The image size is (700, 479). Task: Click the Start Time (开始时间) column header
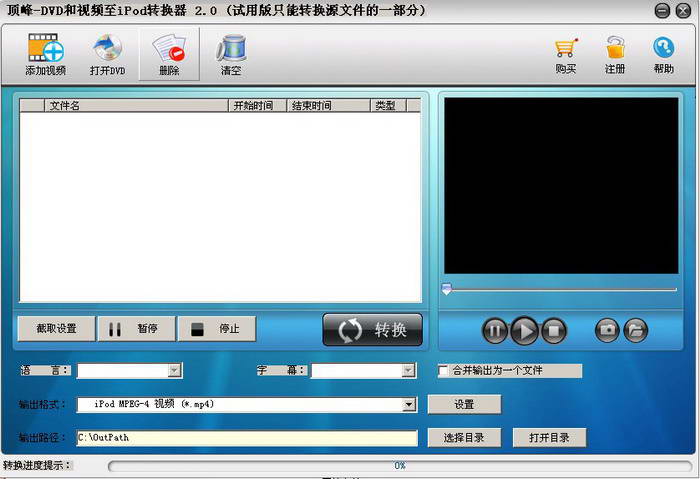(x=258, y=105)
